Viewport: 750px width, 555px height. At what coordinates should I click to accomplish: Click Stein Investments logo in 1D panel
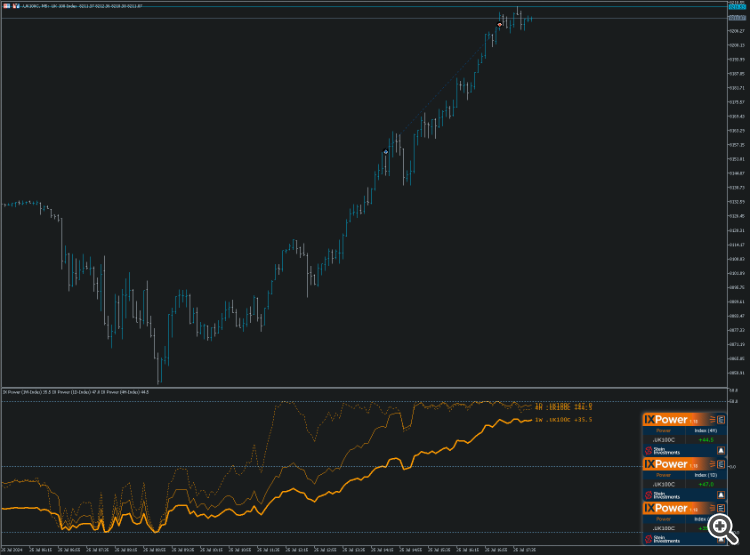[x=662, y=495]
